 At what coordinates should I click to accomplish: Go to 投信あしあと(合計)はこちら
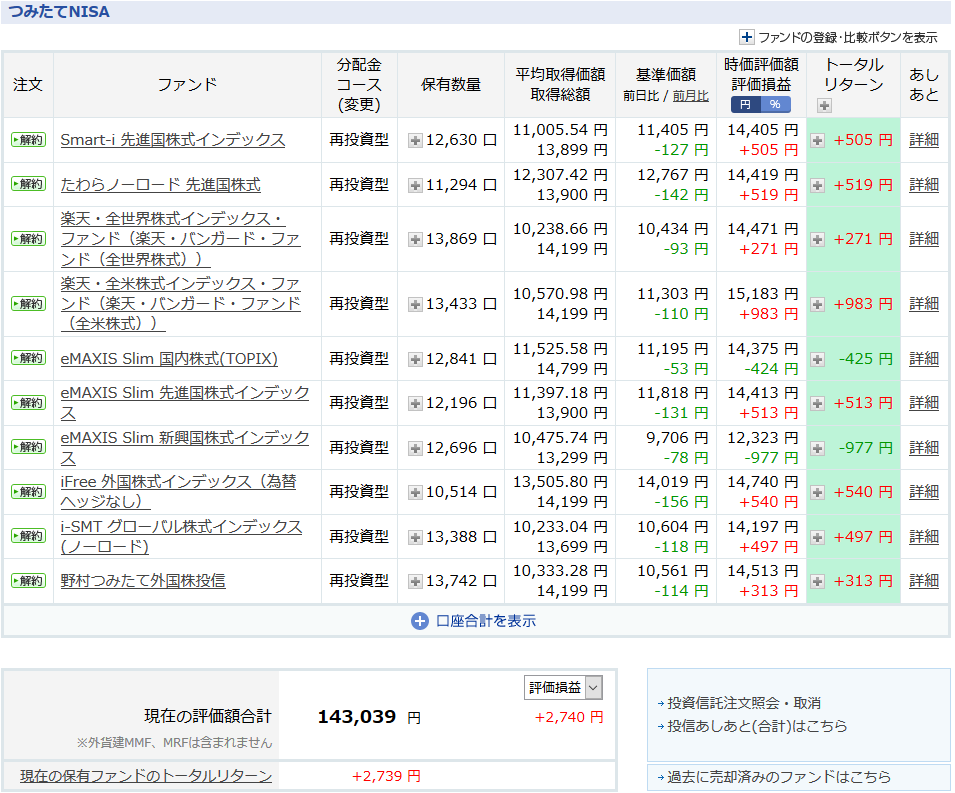click(x=757, y=726)
